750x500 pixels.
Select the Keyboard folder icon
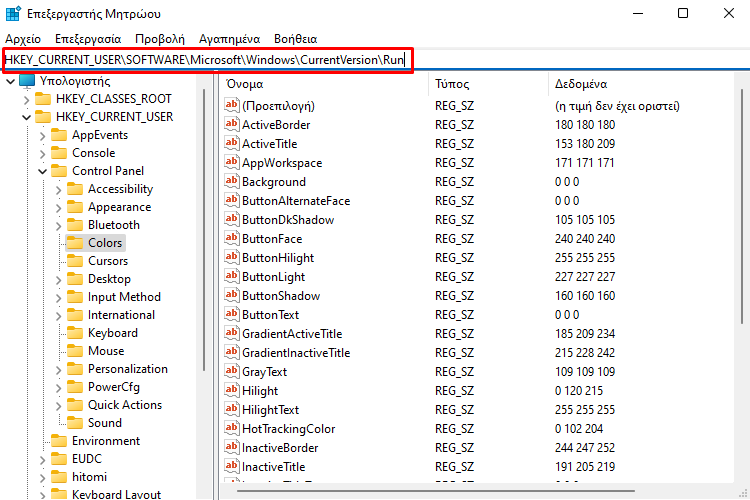click(75, 333)
